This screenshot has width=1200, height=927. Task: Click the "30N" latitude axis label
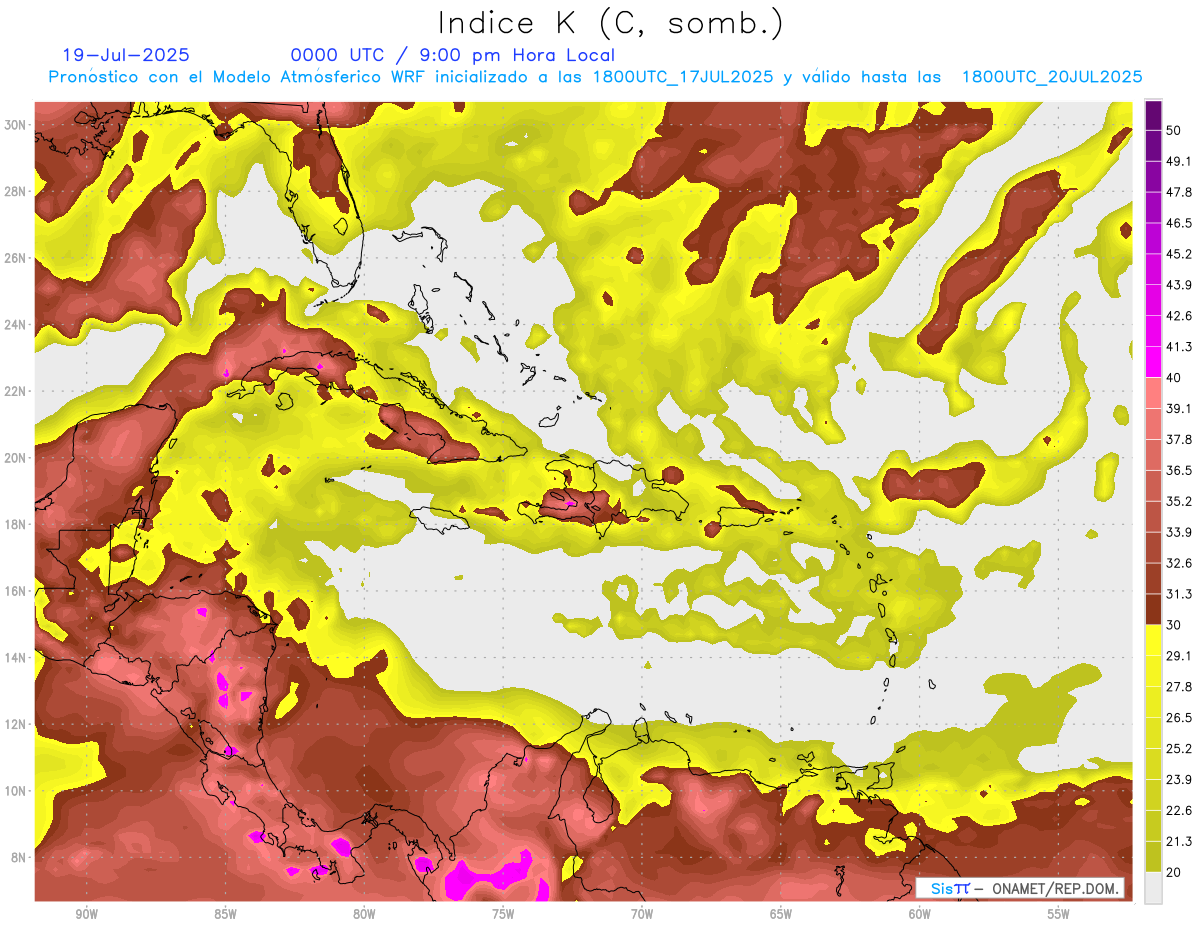coord(15,125)
